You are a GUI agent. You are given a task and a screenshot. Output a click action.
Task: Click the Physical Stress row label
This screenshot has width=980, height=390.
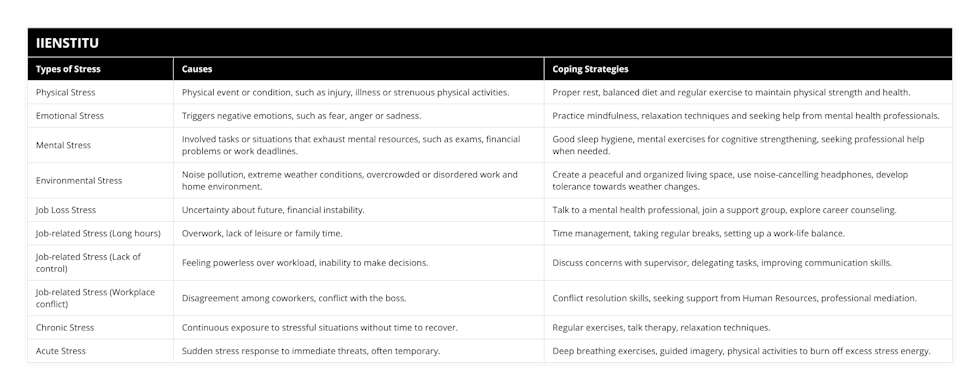tap(66, 92)
